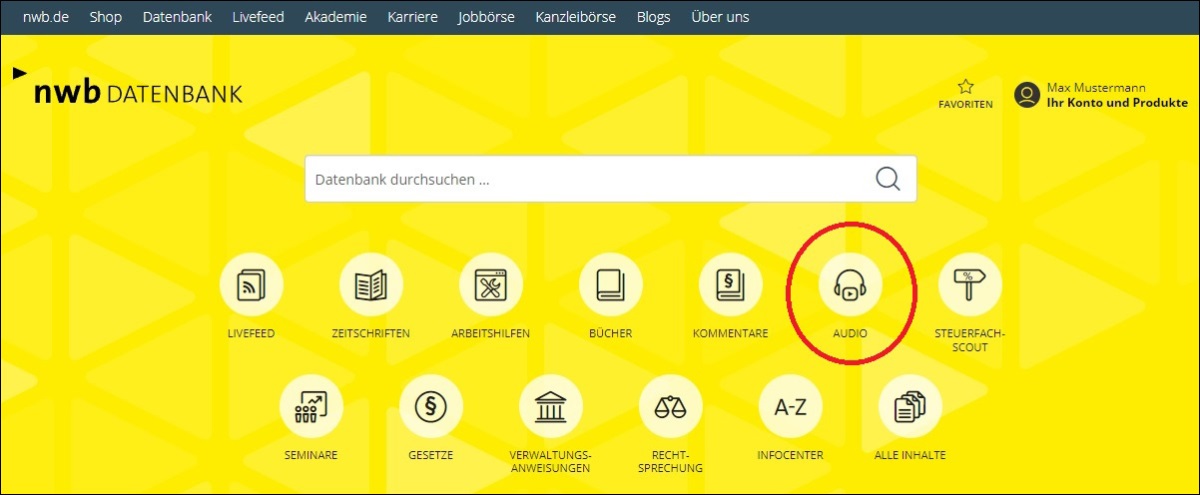
Task: Click the STEUERFACH-SCOUT label text
Action: 970,340
